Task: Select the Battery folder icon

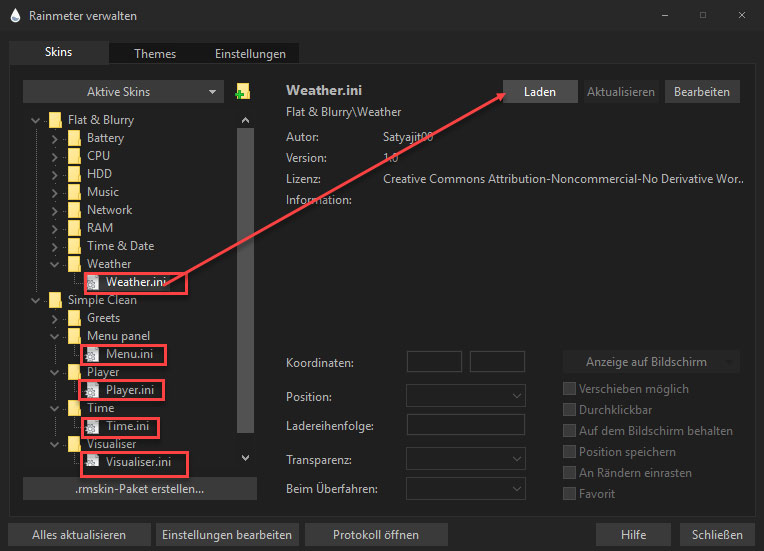Action: (x=75, y=138)
